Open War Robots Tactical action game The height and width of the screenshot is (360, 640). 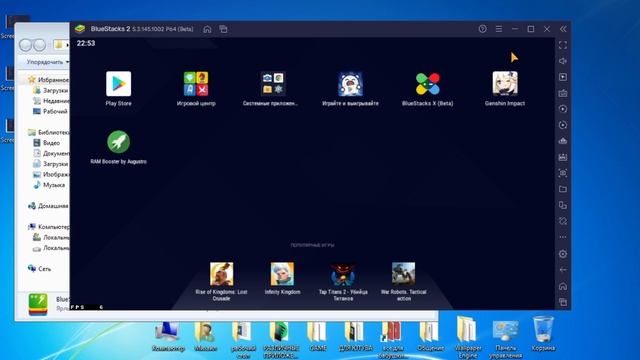pos(403,274)
